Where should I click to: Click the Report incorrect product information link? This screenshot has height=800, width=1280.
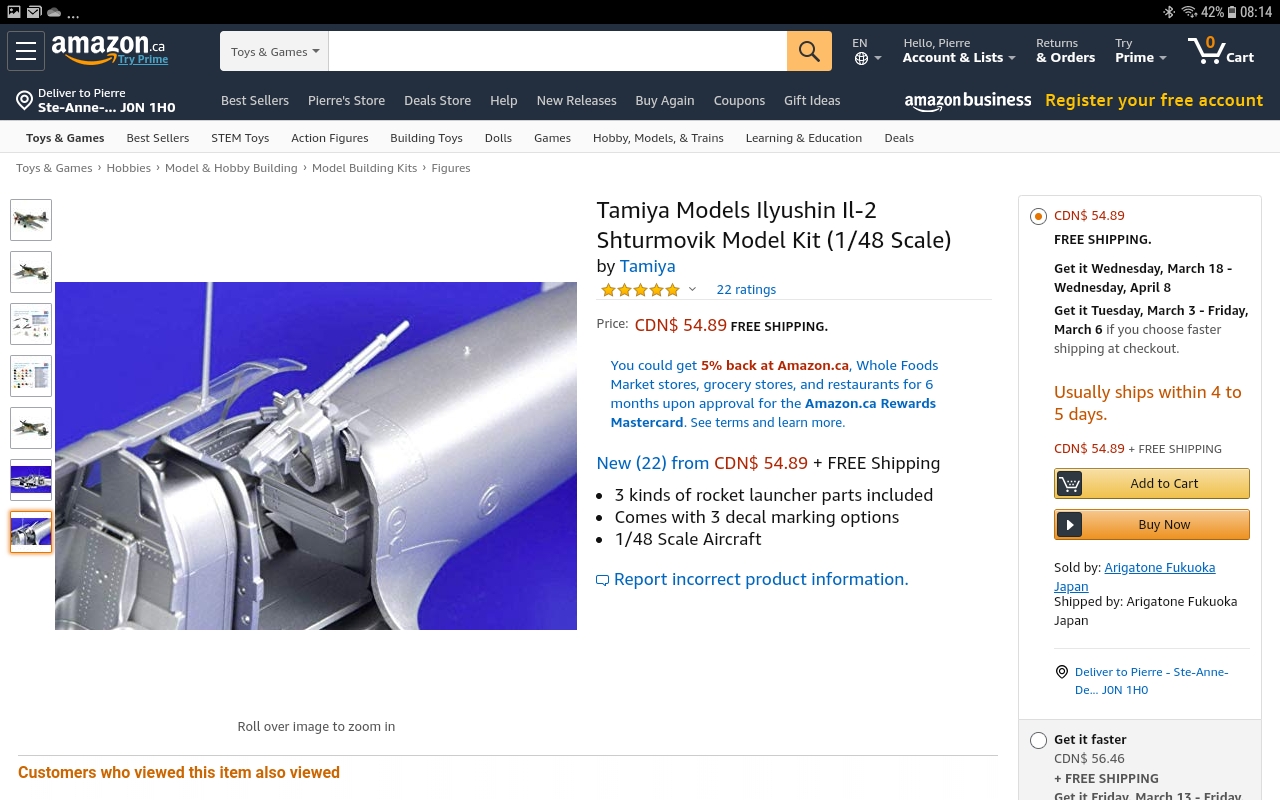point(761,579)
